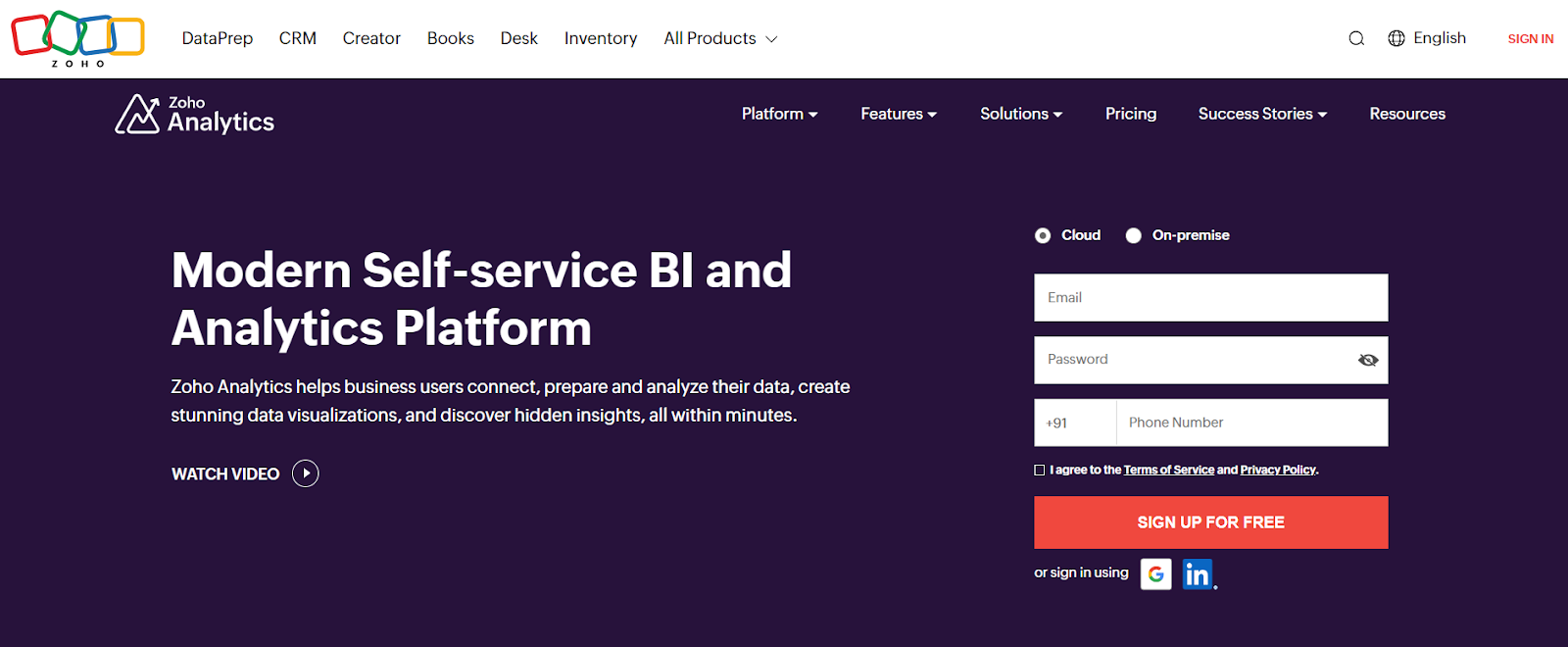Click the Zoho Analytics logo
Viewport: 1568px width, 647px height.
(194, 115)
